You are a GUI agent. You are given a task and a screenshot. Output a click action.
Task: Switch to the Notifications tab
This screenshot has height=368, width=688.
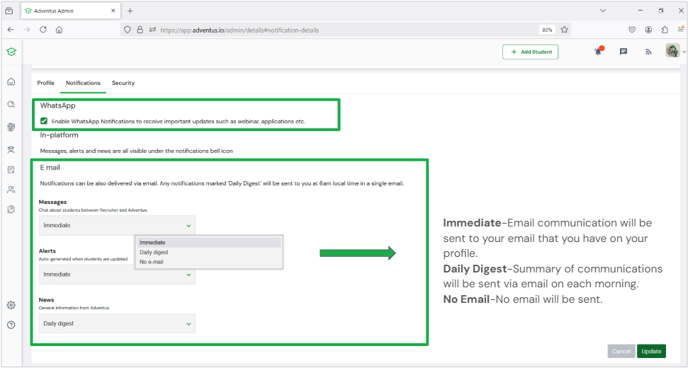[x=83, y=83]
